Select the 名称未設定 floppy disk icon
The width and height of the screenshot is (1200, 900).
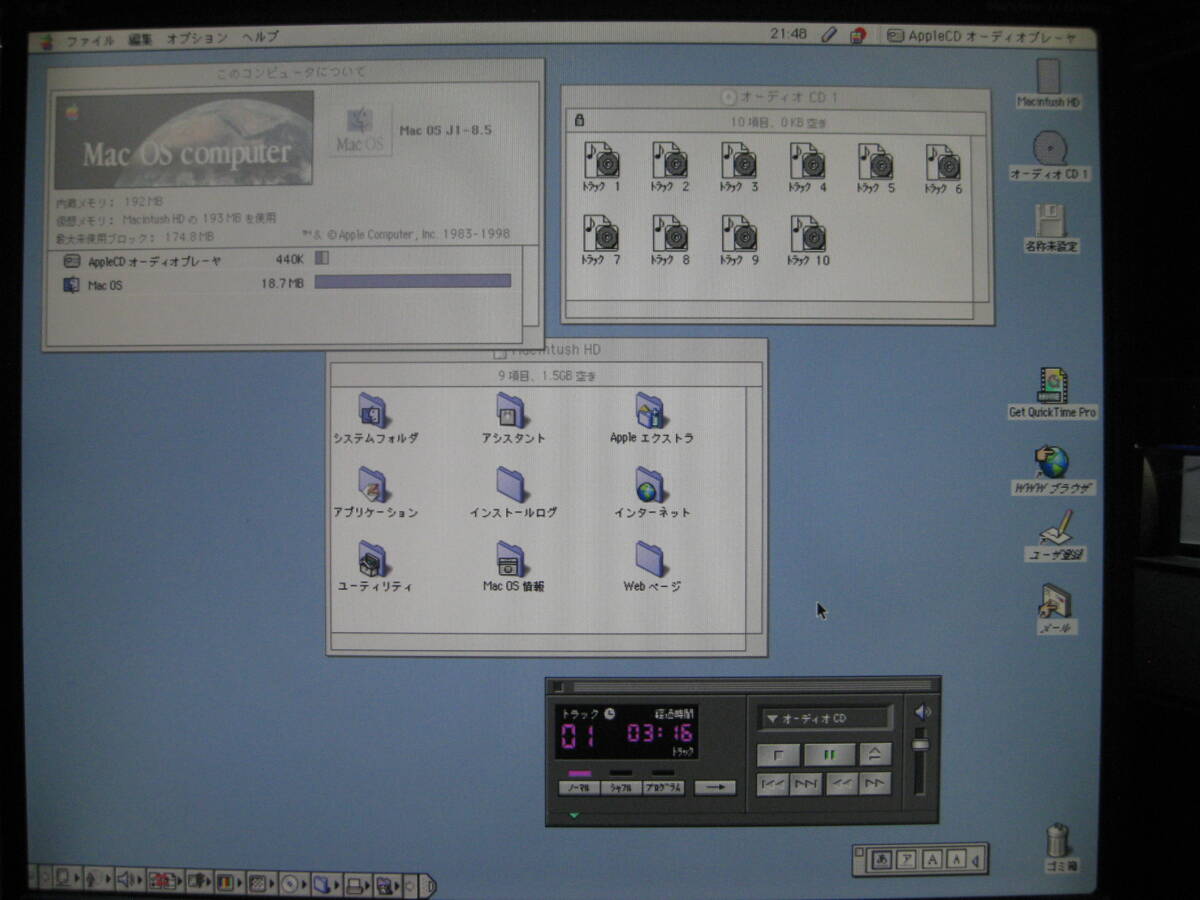tap(1050, 228)
